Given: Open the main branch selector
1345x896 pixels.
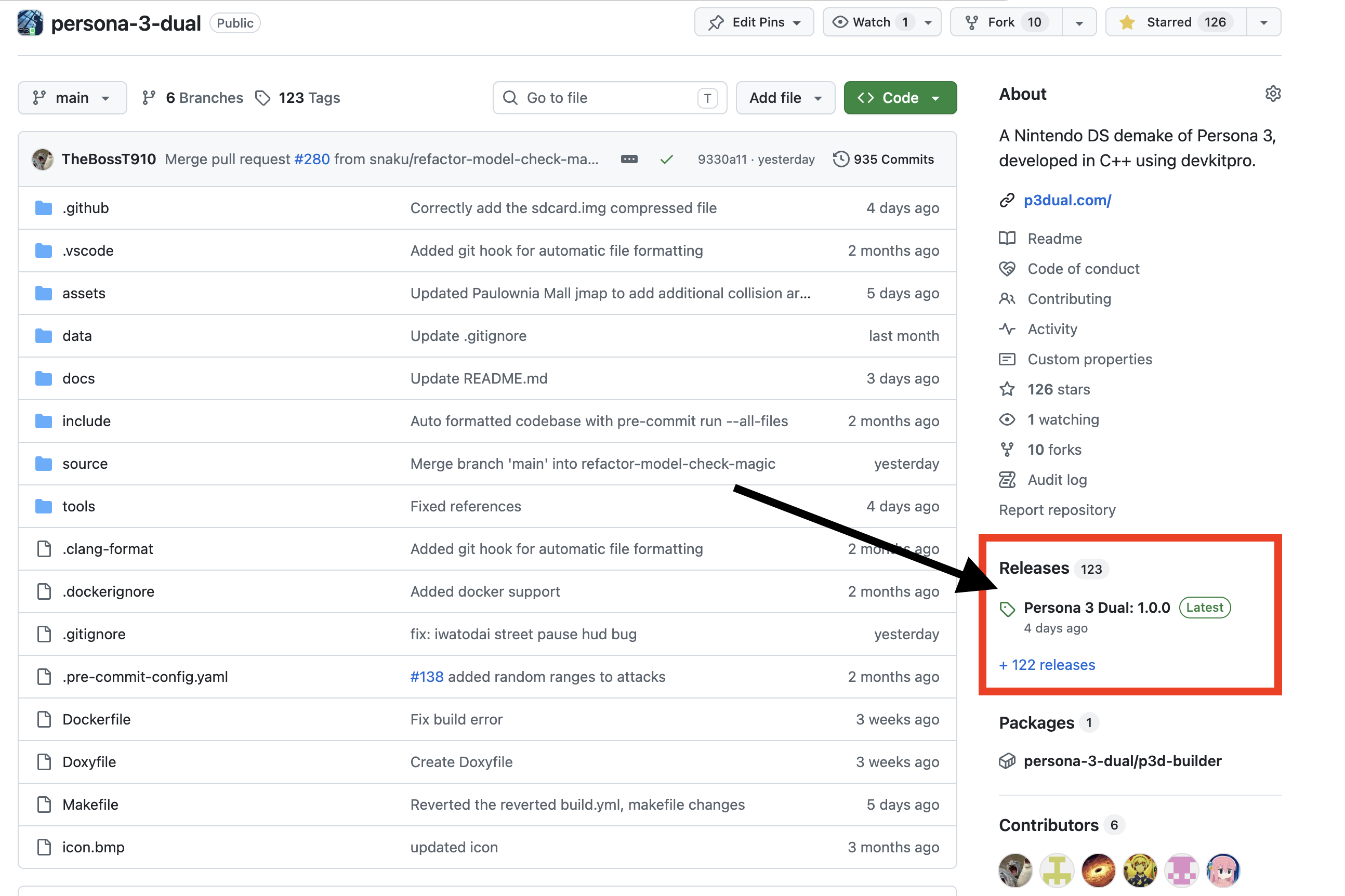Looking at the screenshot, I should 72,98.
